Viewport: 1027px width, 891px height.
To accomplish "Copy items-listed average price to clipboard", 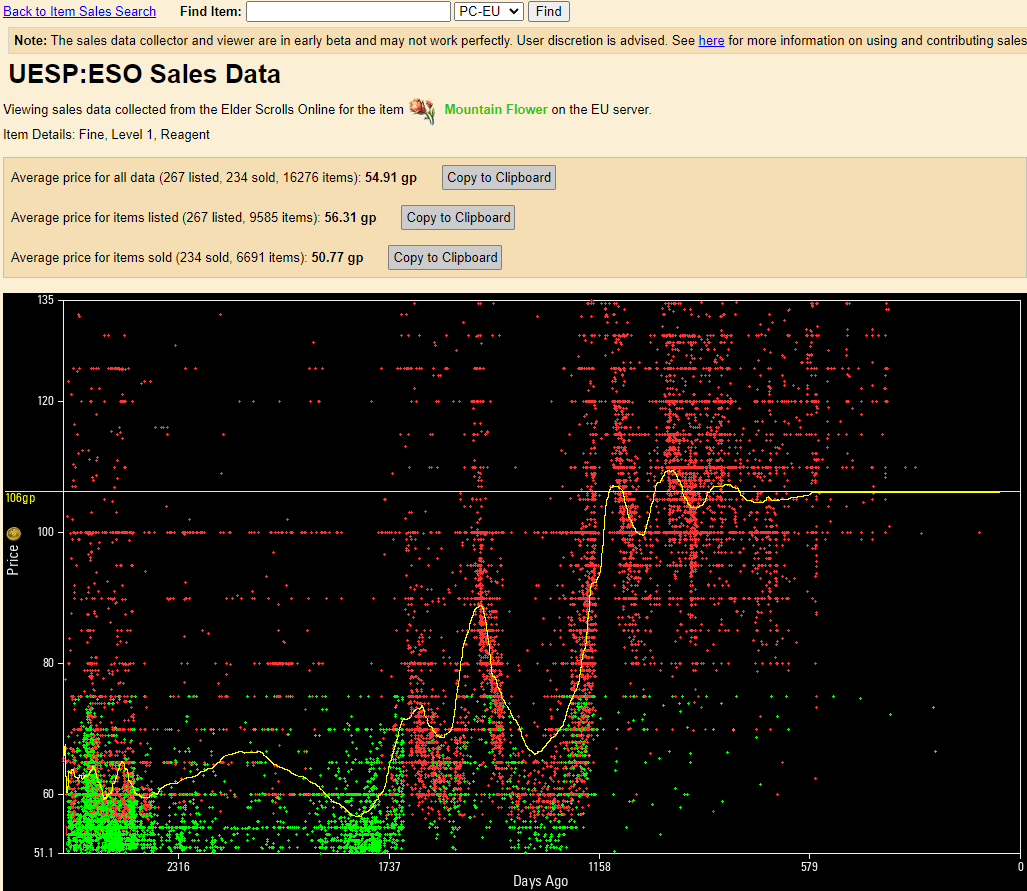I will tap(458, 218).
